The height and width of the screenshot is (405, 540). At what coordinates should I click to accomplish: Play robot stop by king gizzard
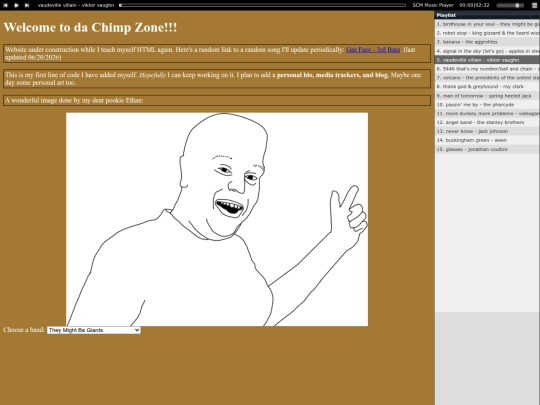(487, 33)
